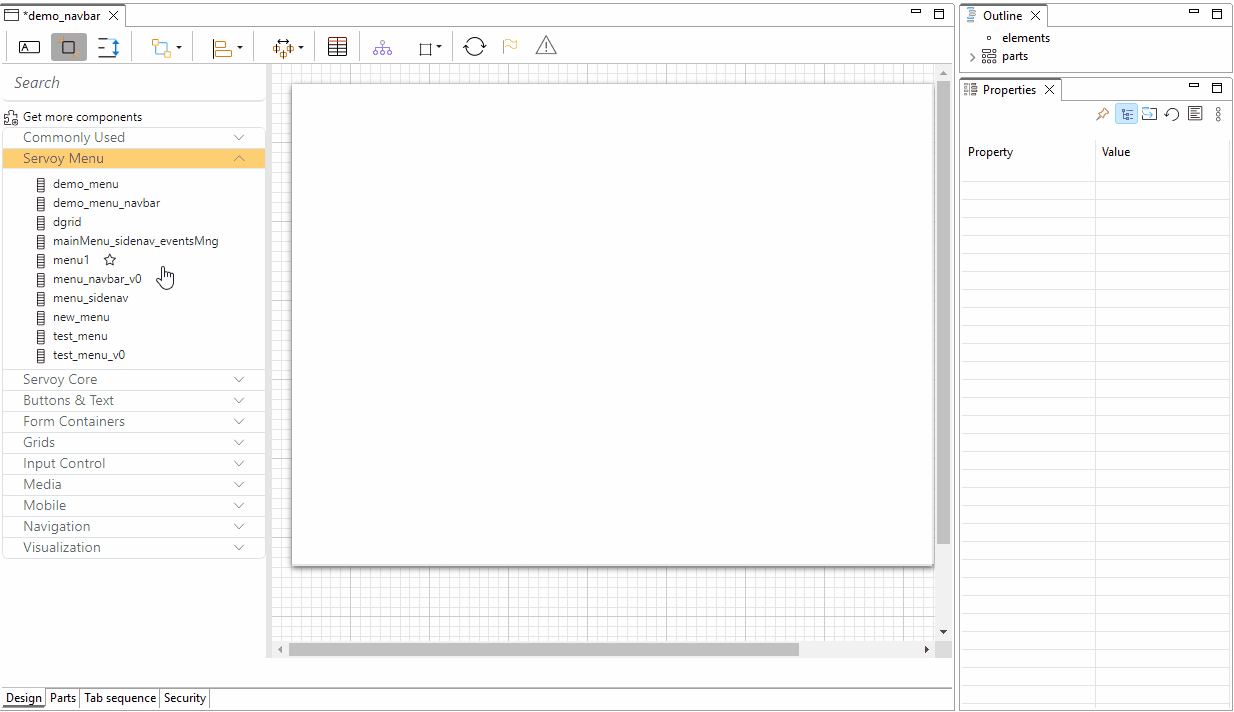Click the labeled-field placement toolbar icon
The height and width of the screenshot is (712, 1234).
point(30,47)
